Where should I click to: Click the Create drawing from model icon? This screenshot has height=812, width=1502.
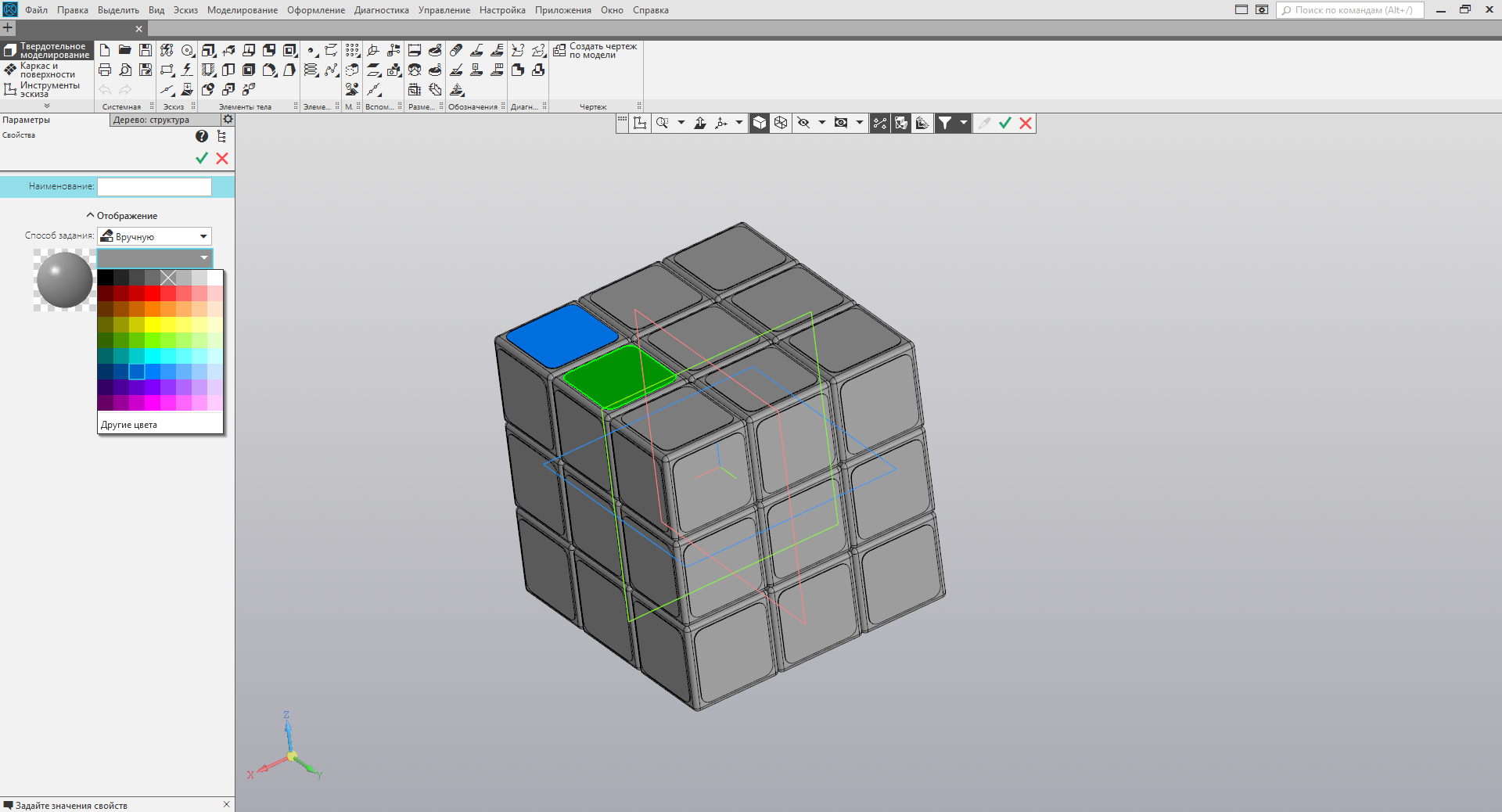click(x=559, y=50)
